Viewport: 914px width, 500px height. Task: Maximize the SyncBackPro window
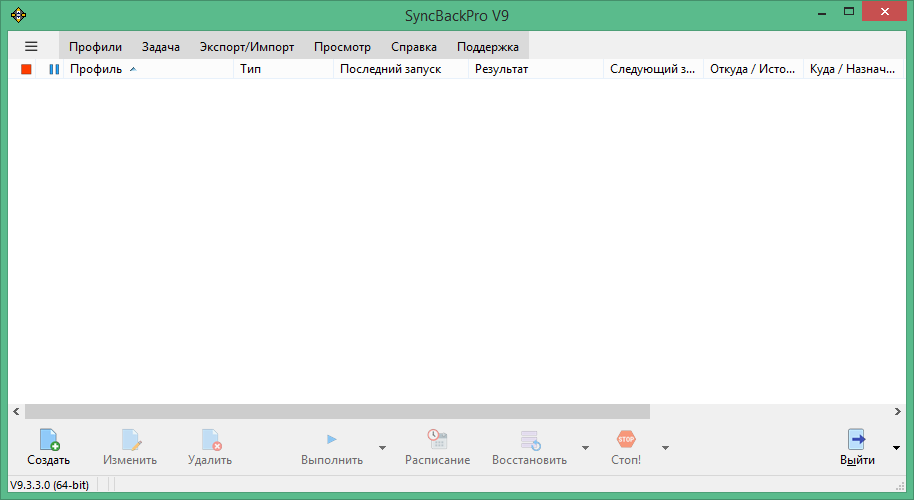(849, 12)
